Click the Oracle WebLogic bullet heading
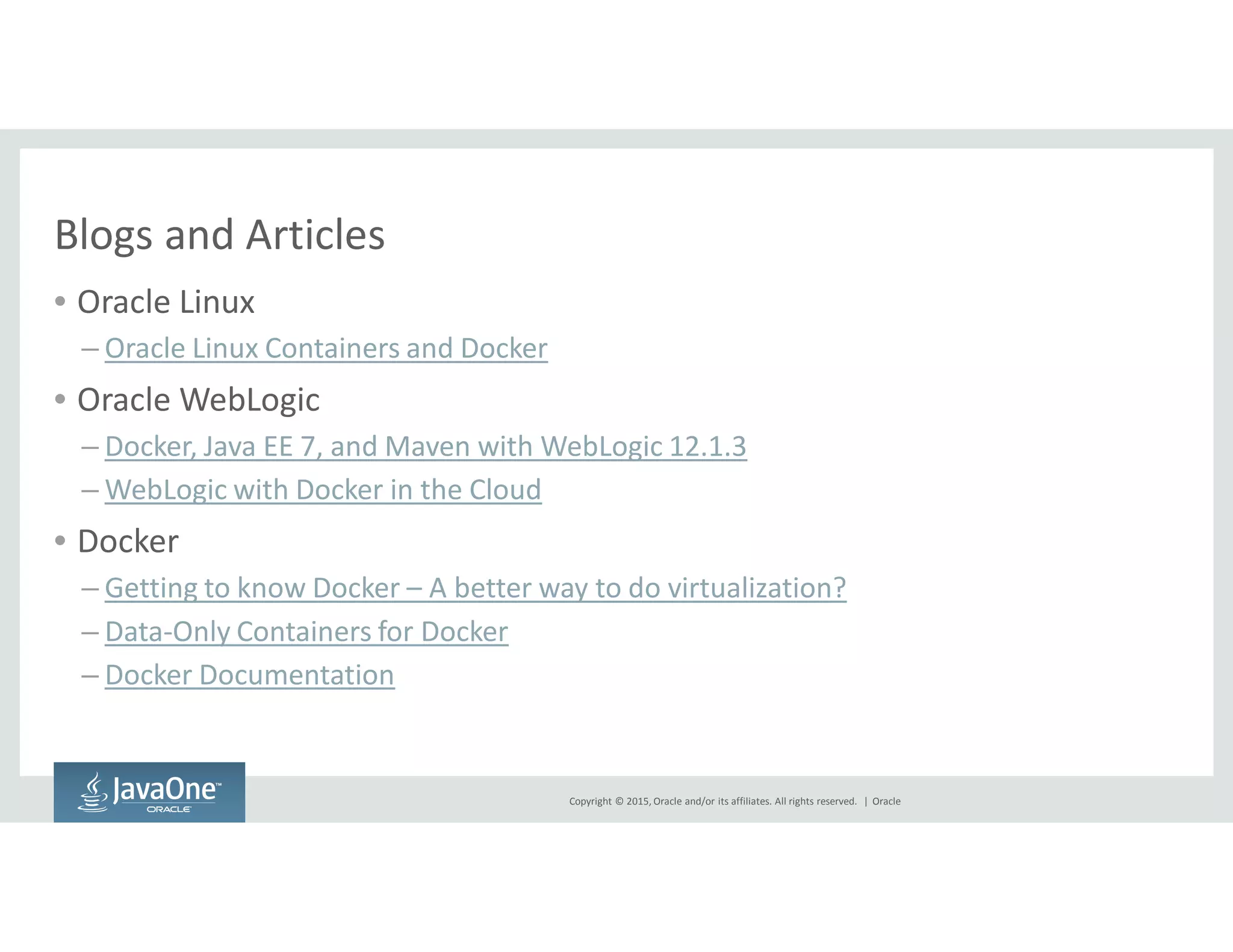This screenshot has height=952, width=1233. [x=198, y=400]
